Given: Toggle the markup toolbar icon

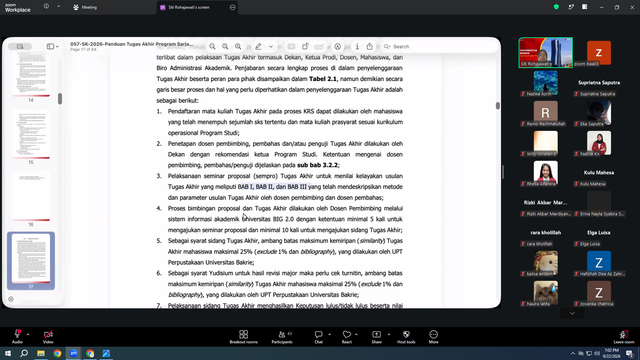Looking at the screenshot, I should [x=338, y=47].
